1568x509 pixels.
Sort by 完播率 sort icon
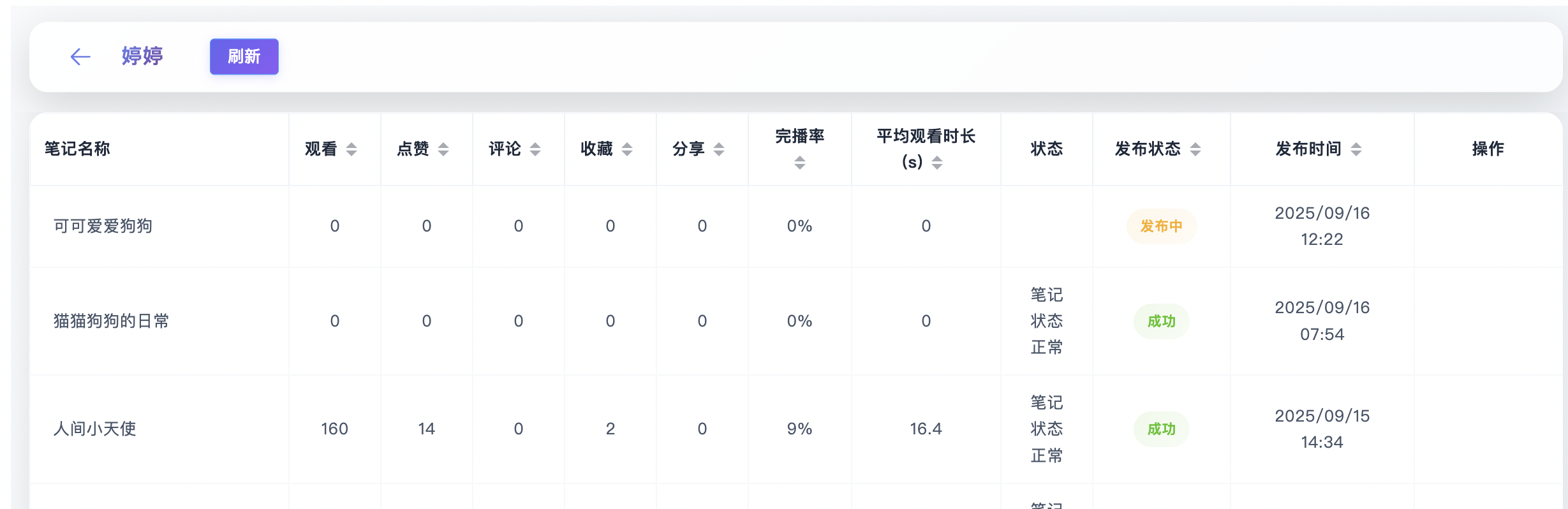800,163
